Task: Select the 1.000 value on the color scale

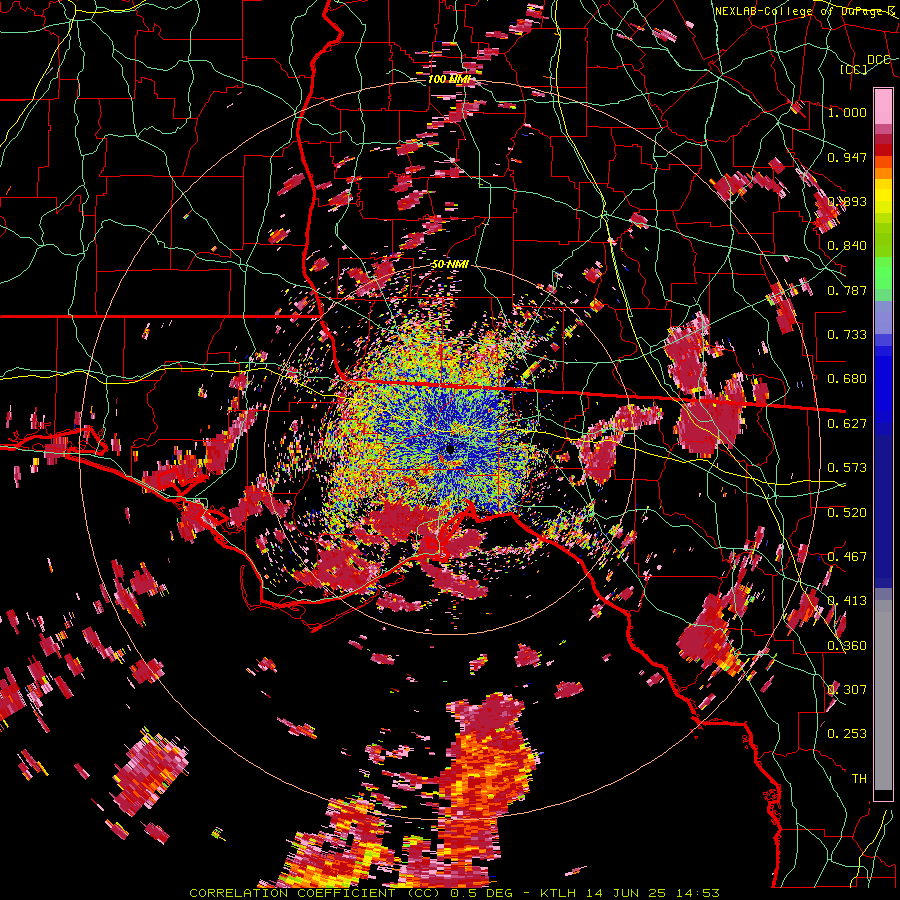Action: (x=847, y=112)
